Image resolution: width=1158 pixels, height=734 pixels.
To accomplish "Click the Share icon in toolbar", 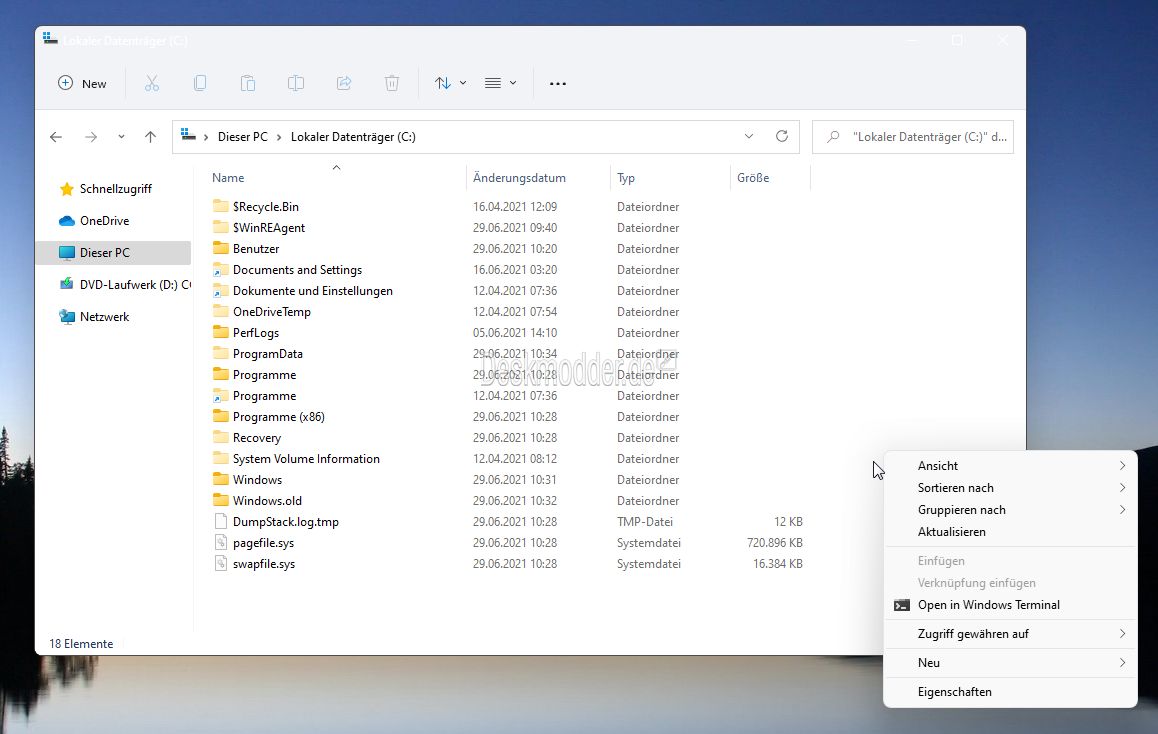I will point(344,84).
